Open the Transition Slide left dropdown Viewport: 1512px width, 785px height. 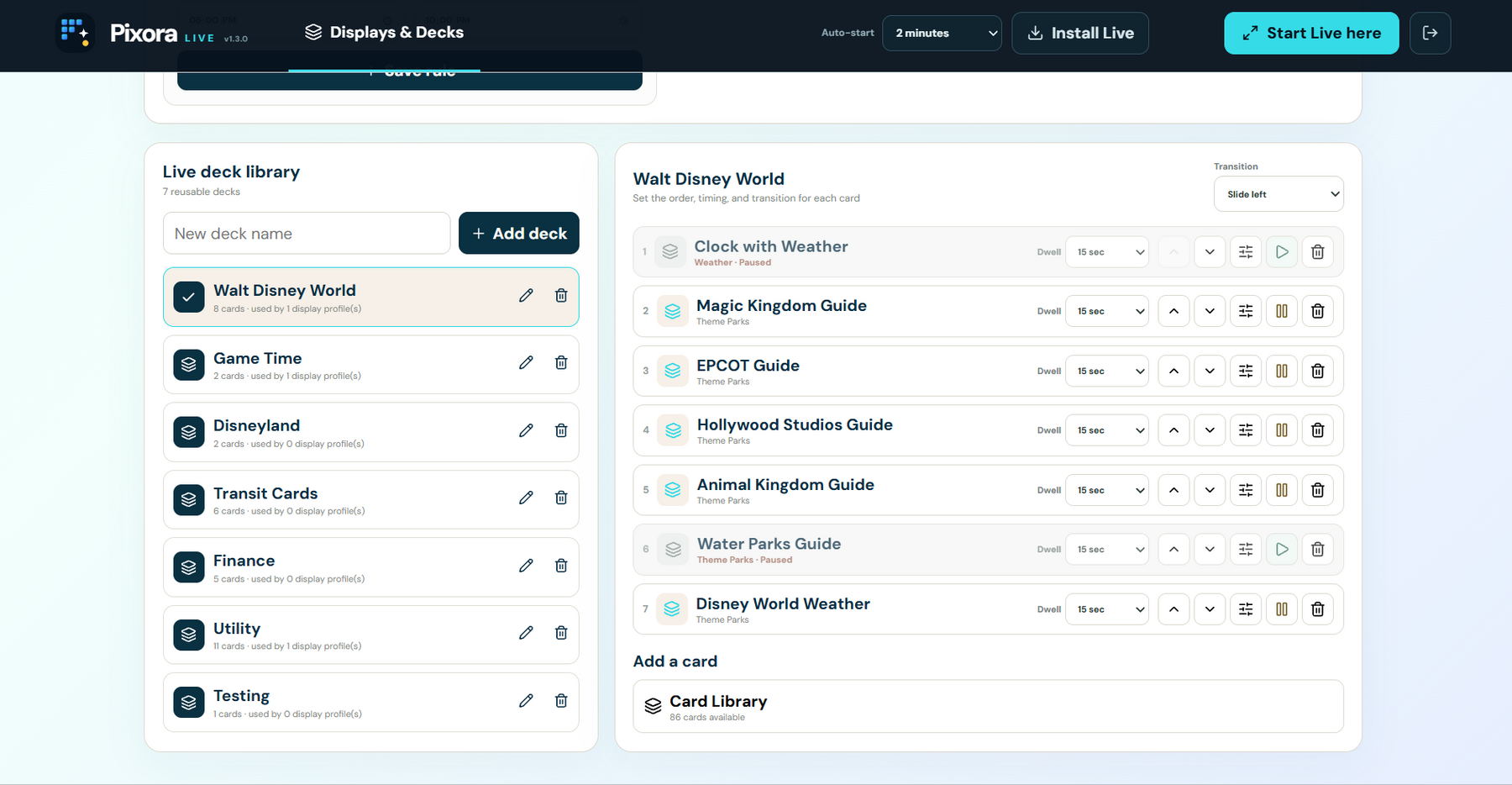pyautogui.click(x=1278, y=194)
